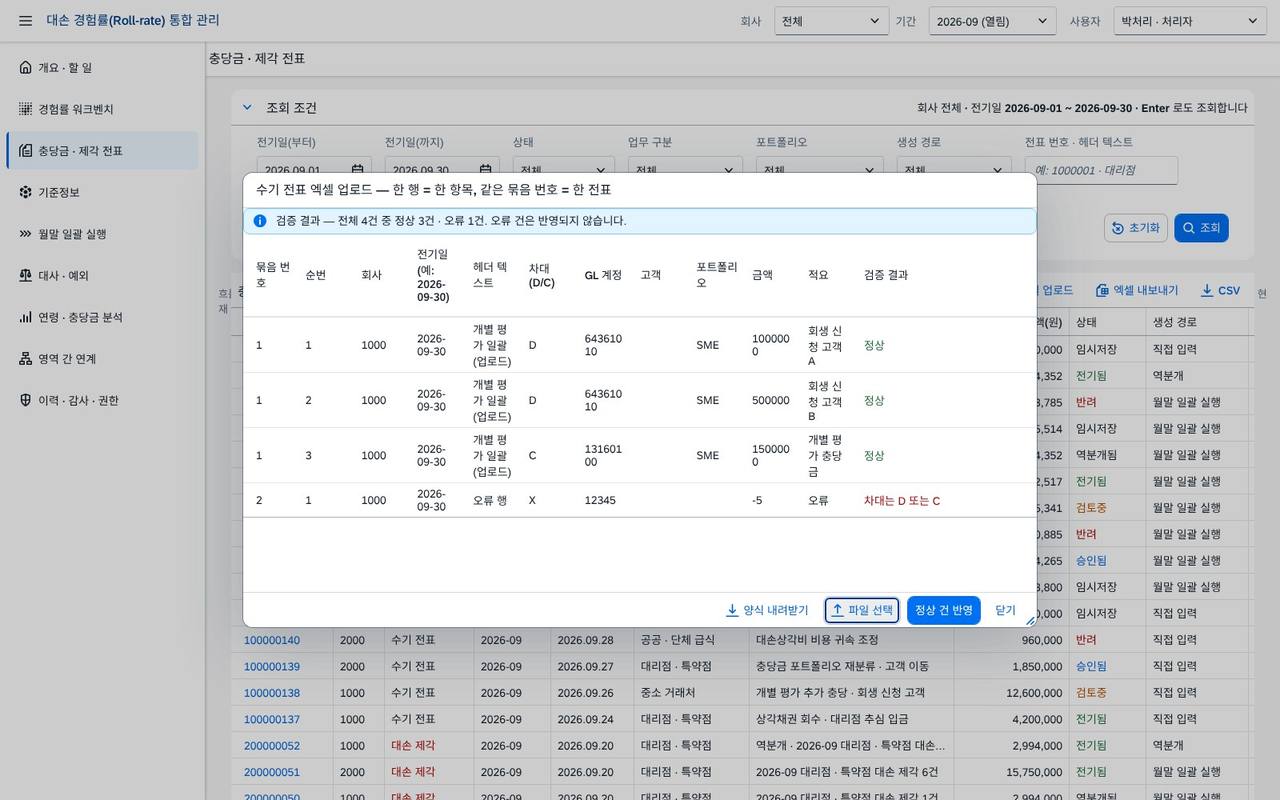
Task: Click the 전표 번호 · 헤더 텍스트 search field
Action: [1101, 170]
